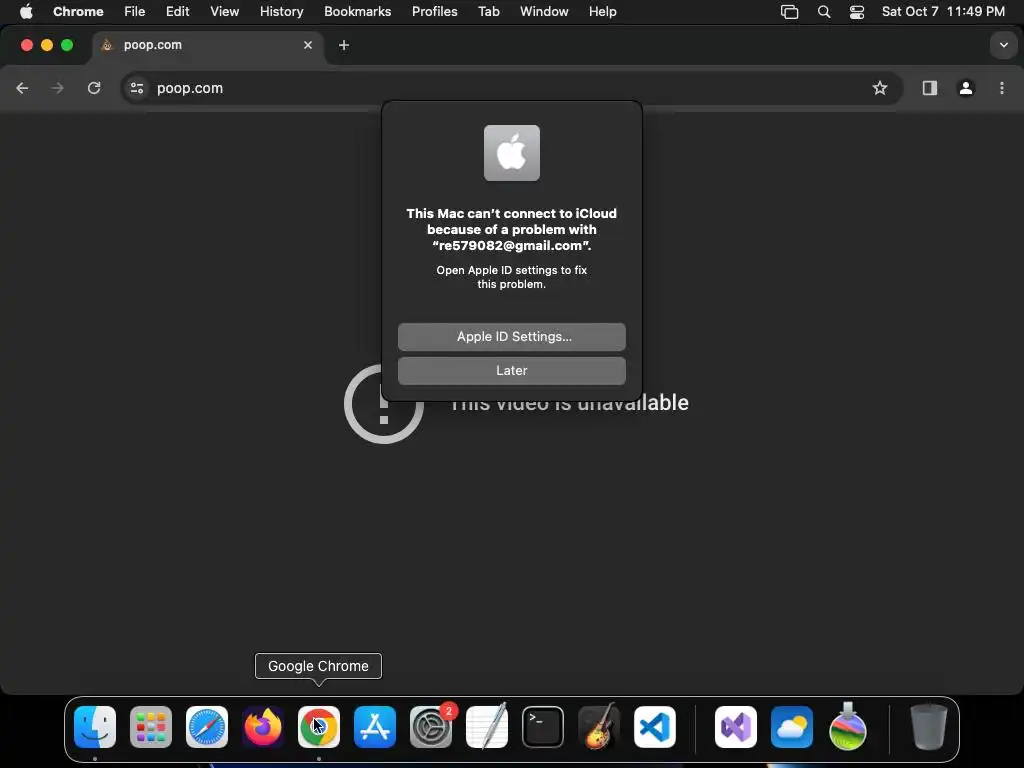Open the Chrome application menu
This screenshot has height=768, width=1024.
pyautogui.click(x=78, y=12)
